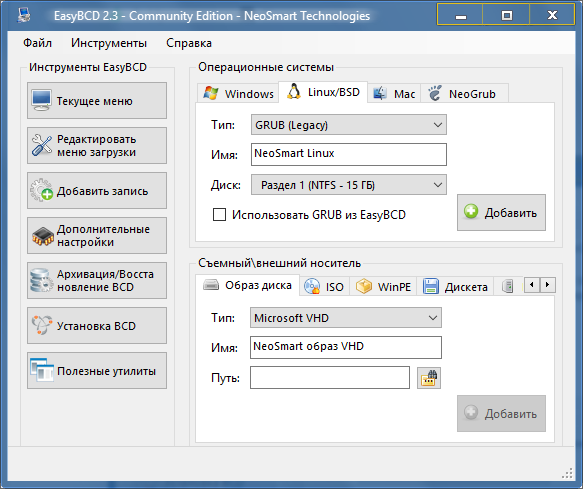Open the Установка BCD section
The image size is (583, 489).
coord(97,326)
